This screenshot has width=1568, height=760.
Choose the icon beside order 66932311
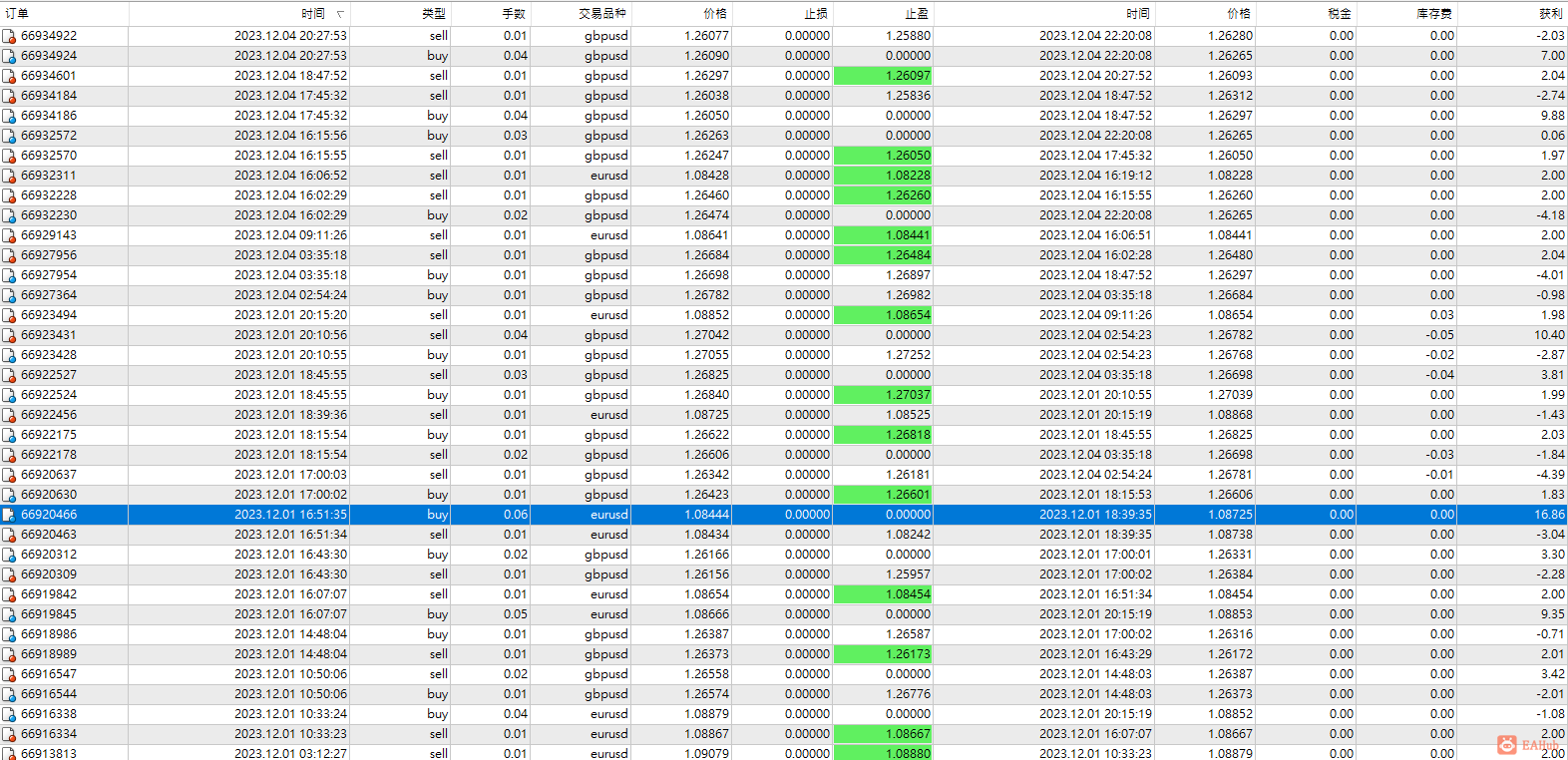coord(9,176)
